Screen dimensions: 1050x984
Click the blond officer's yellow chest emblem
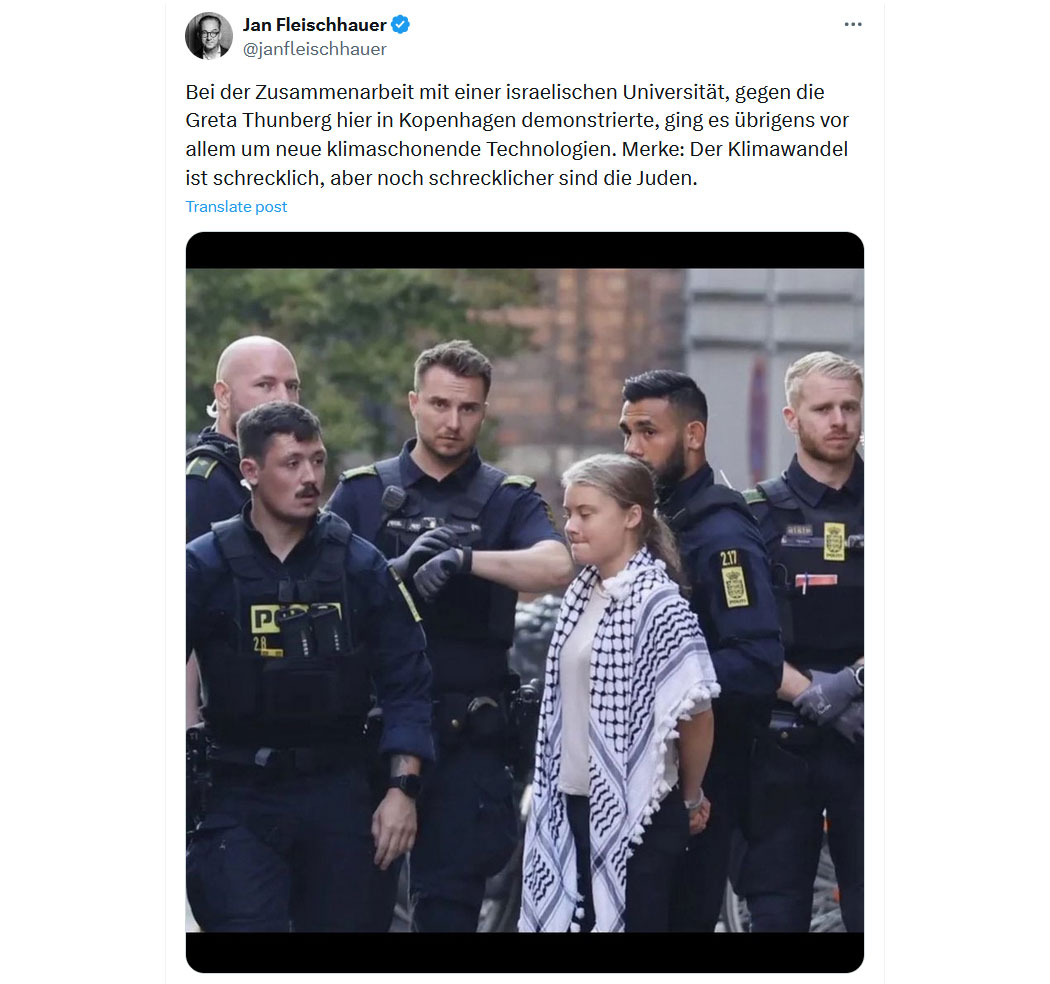(834, 541)
